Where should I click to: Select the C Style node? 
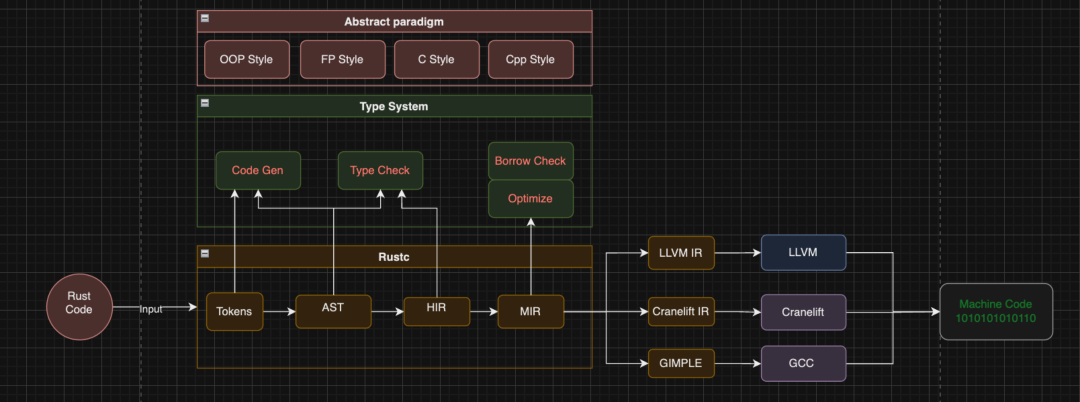[436, 59]
